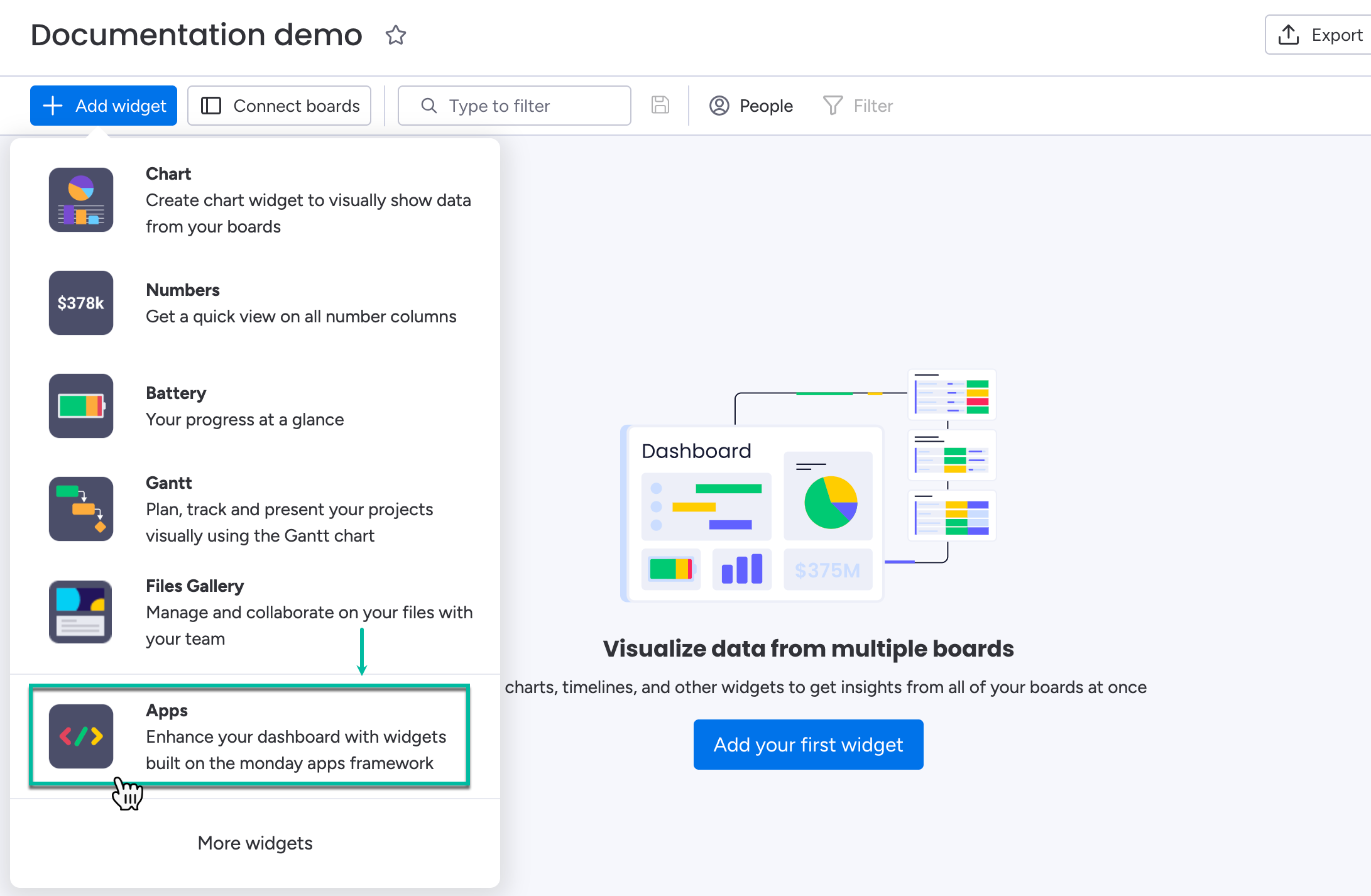Click Connect boards button
Image resolution: width=1371 pixels, height=896 pixels.
click(x=280, y=106)
